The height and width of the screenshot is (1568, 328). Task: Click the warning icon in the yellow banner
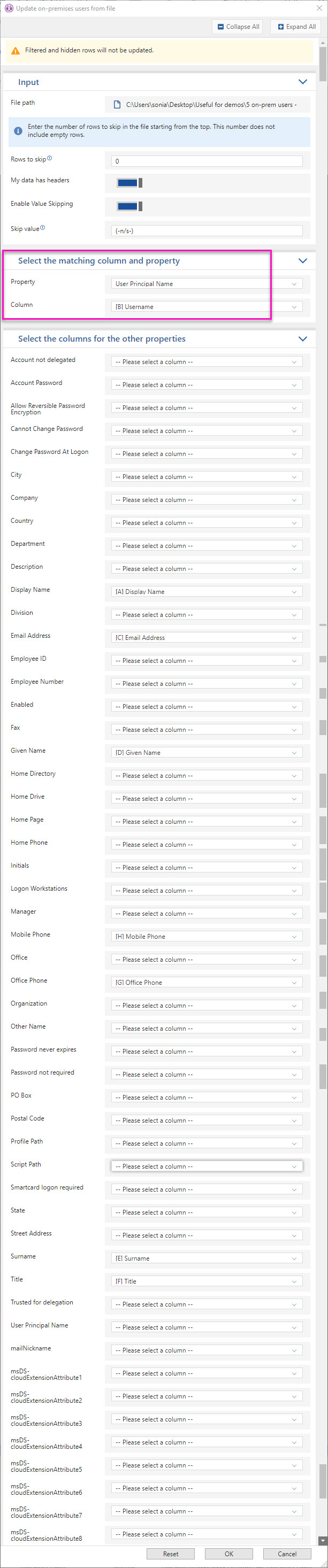[16, 51]
